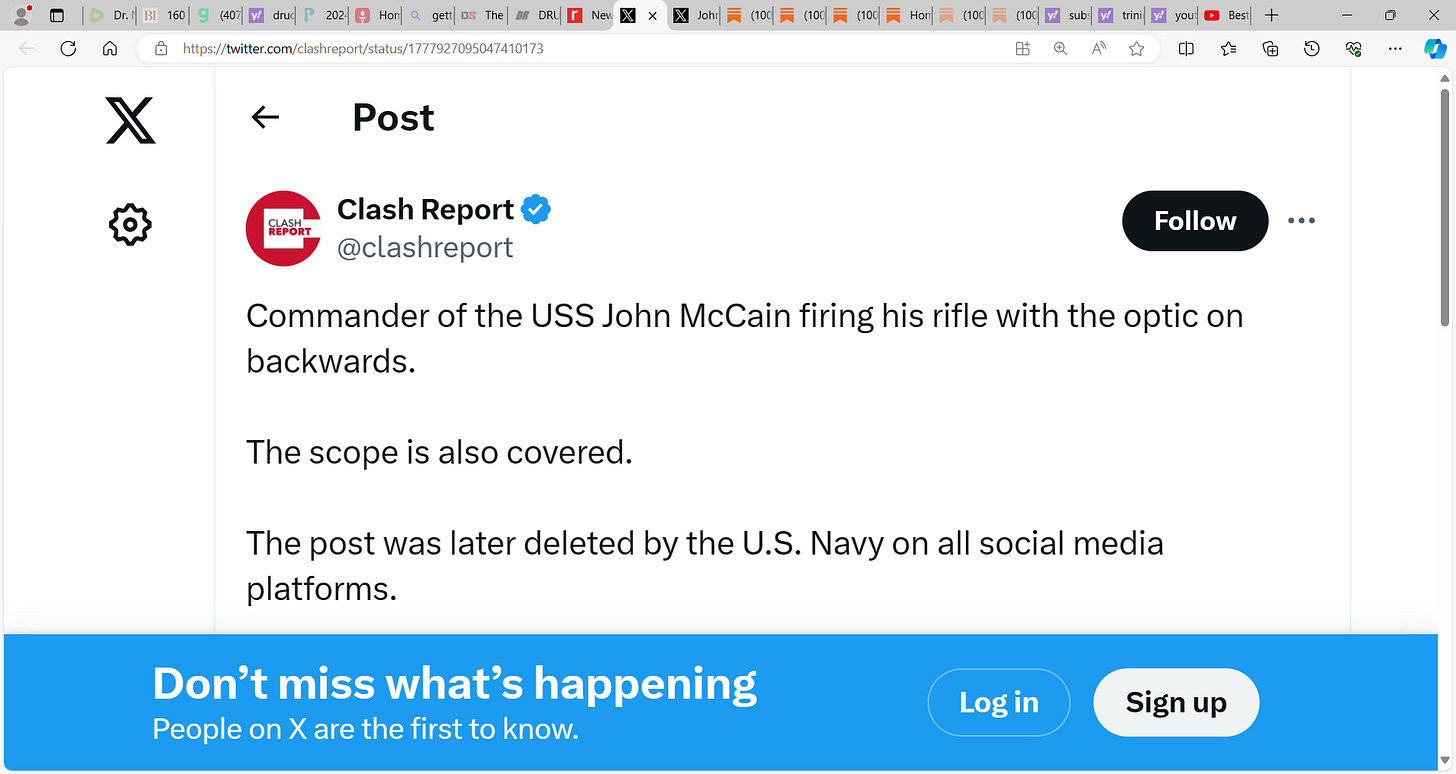This screenshot has width=1456, height=774.
Task: Select the Log in button
Action: click(998, 702)
